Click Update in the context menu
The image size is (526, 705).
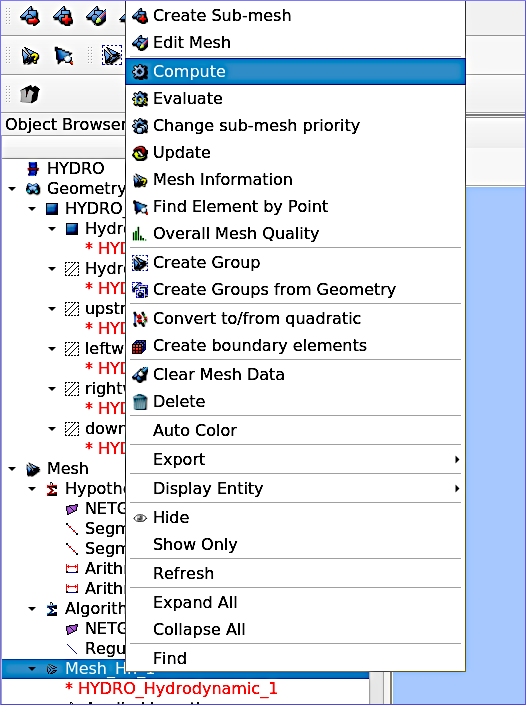[295, 152]
